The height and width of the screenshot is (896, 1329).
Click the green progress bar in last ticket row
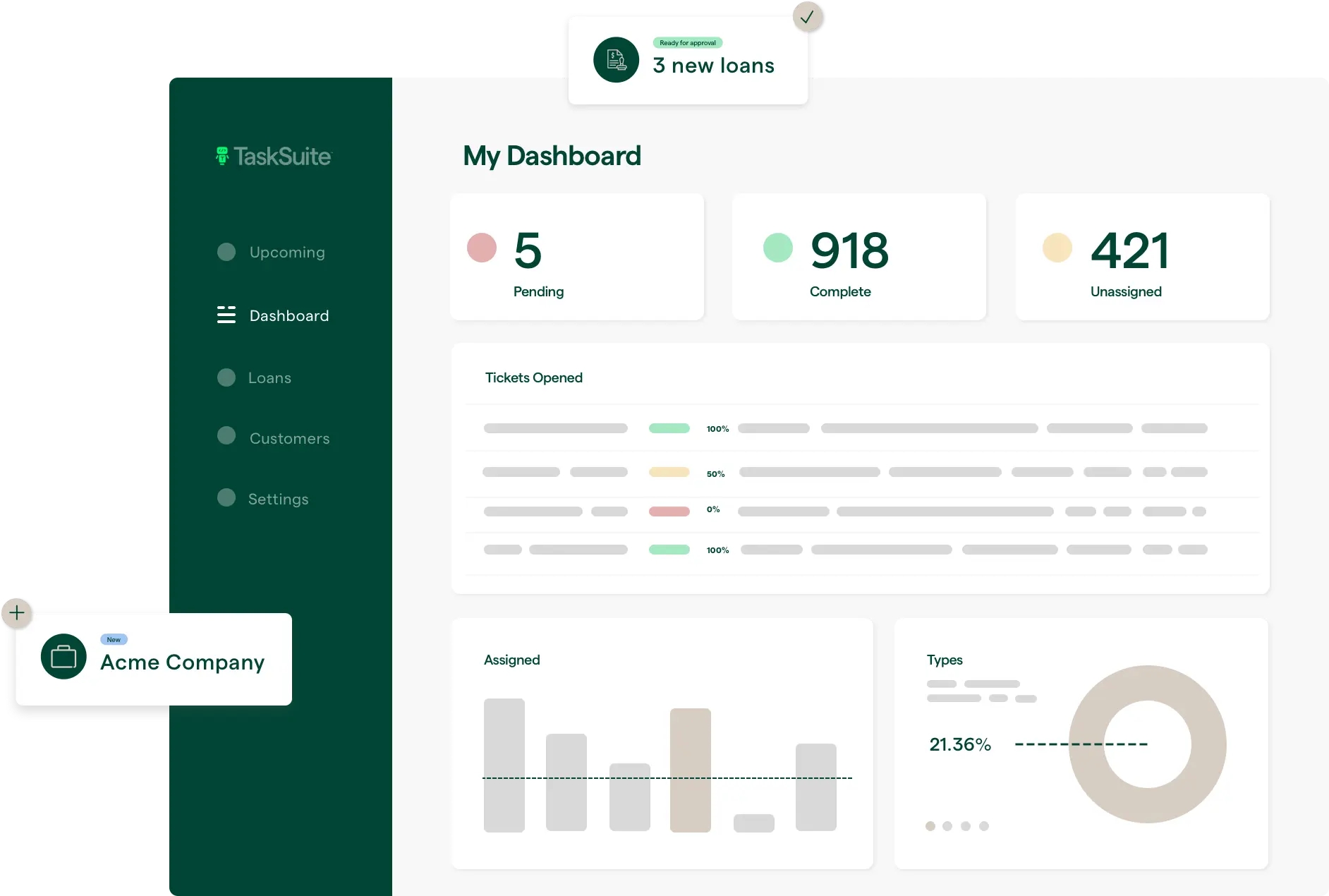[669, 550]
